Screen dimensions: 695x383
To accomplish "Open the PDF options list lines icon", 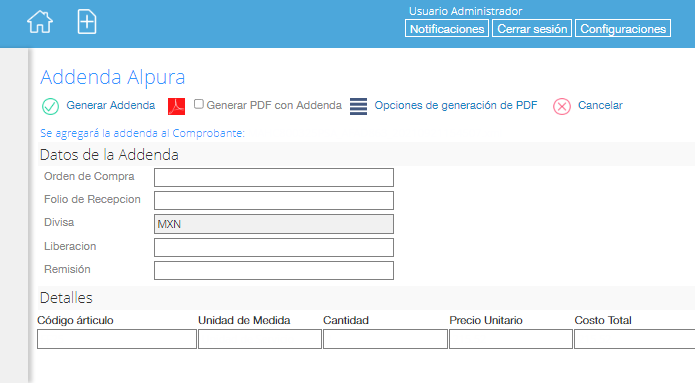I will pyautogui.click(x=358, y=106).
